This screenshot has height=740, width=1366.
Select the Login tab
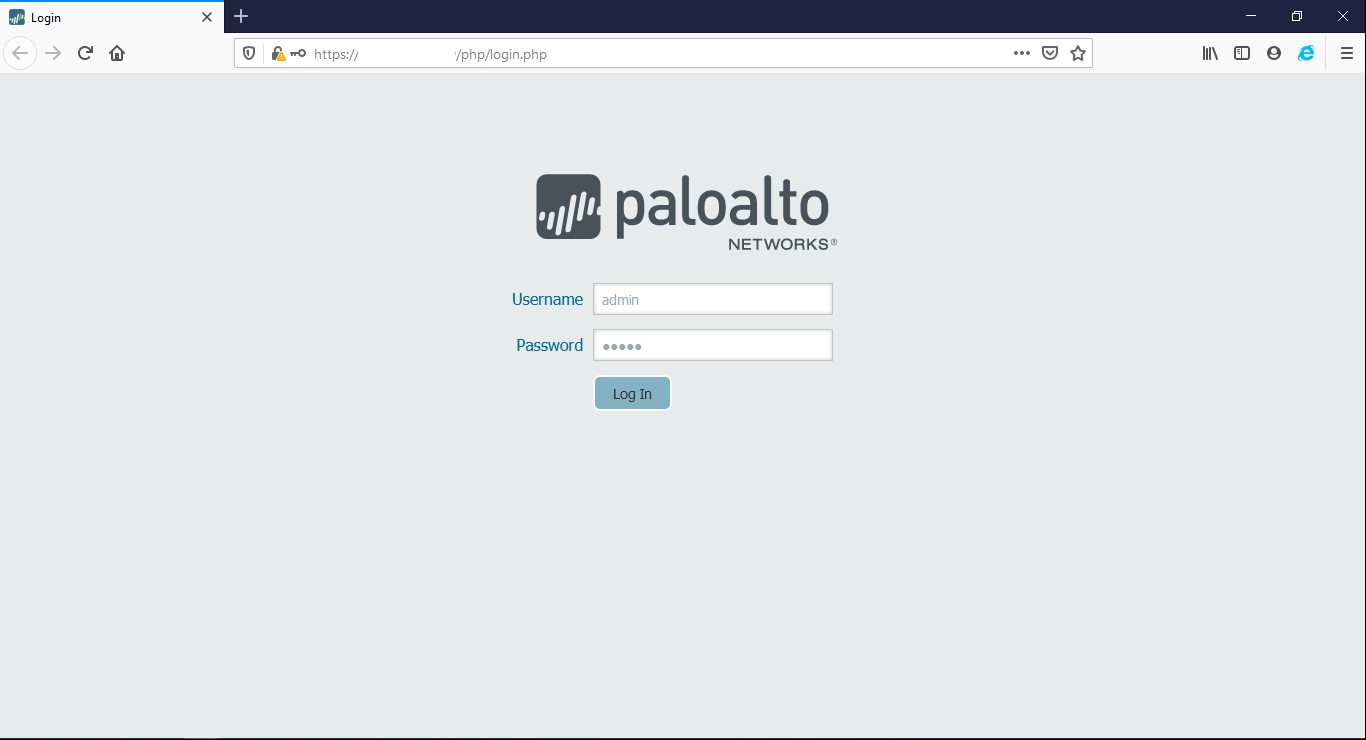(112, 17)
